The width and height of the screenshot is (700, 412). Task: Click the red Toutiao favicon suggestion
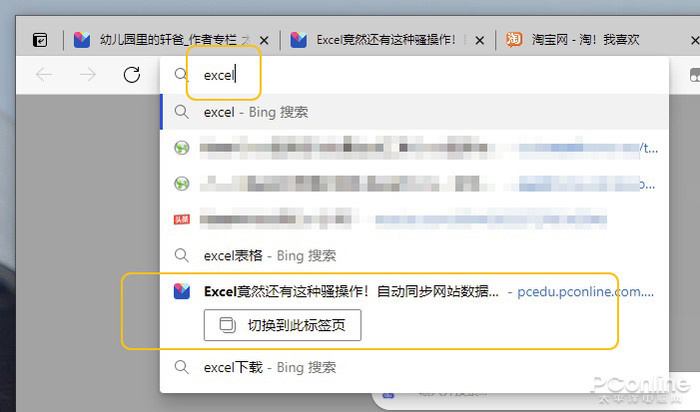point(182,219)
